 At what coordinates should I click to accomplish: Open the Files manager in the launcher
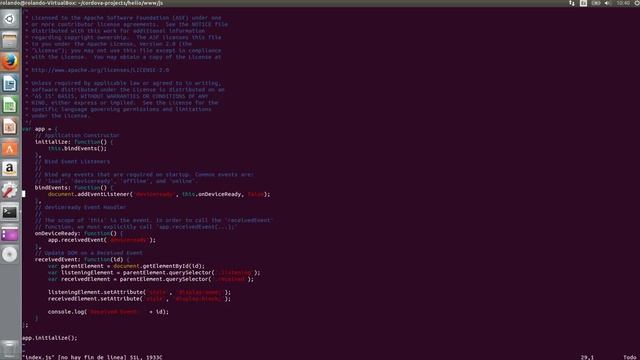coord(9,40)
